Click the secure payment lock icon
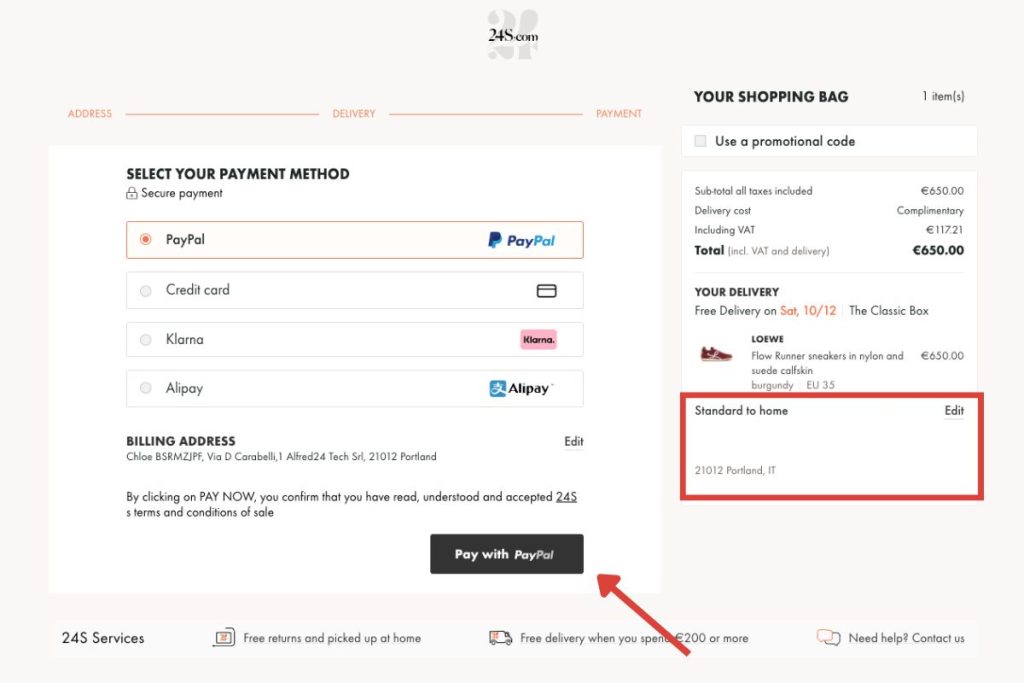 coord(132,194)
